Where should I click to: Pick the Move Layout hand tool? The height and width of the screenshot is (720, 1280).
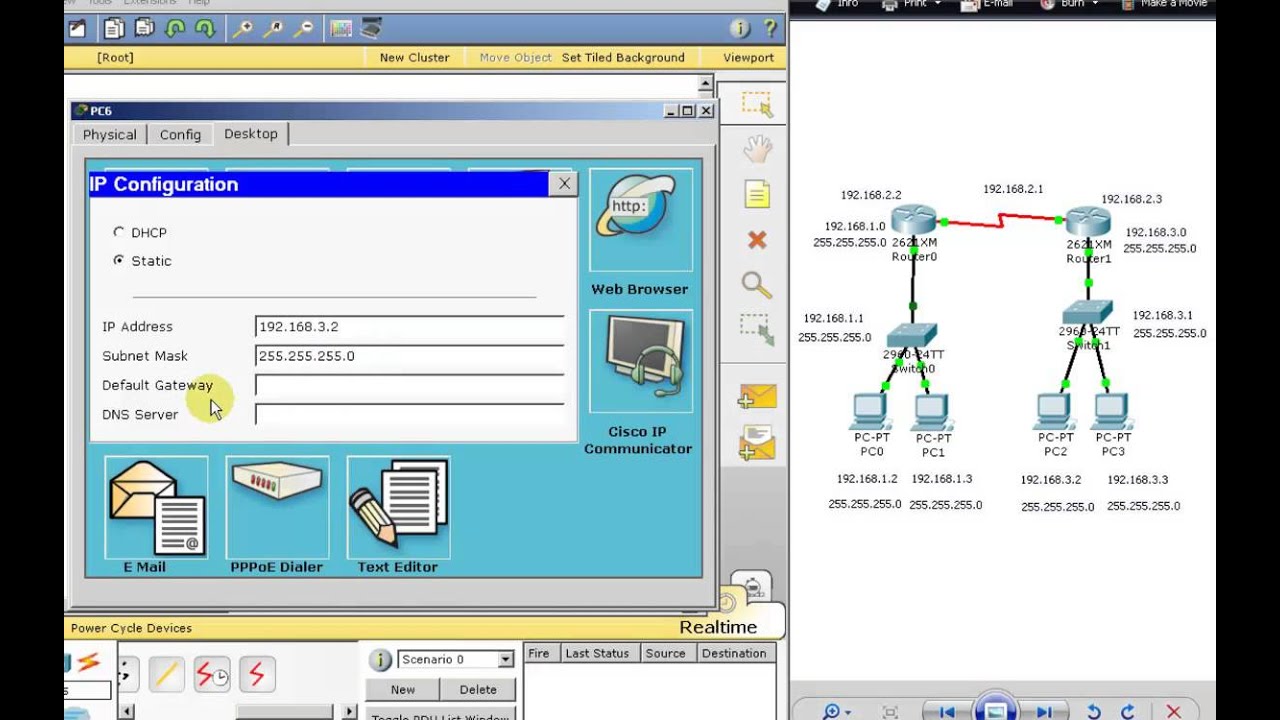click(757, 150)
